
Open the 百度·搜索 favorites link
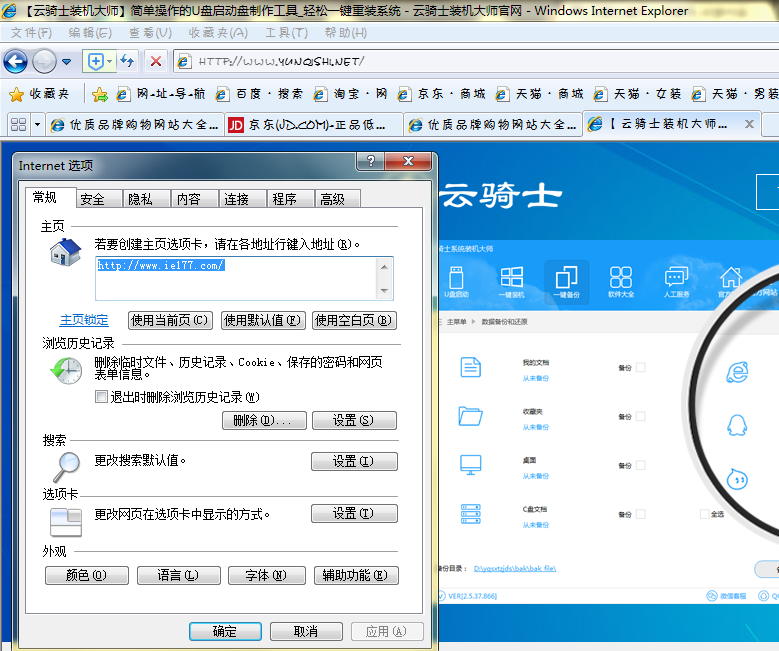click(x=259, y=94)
